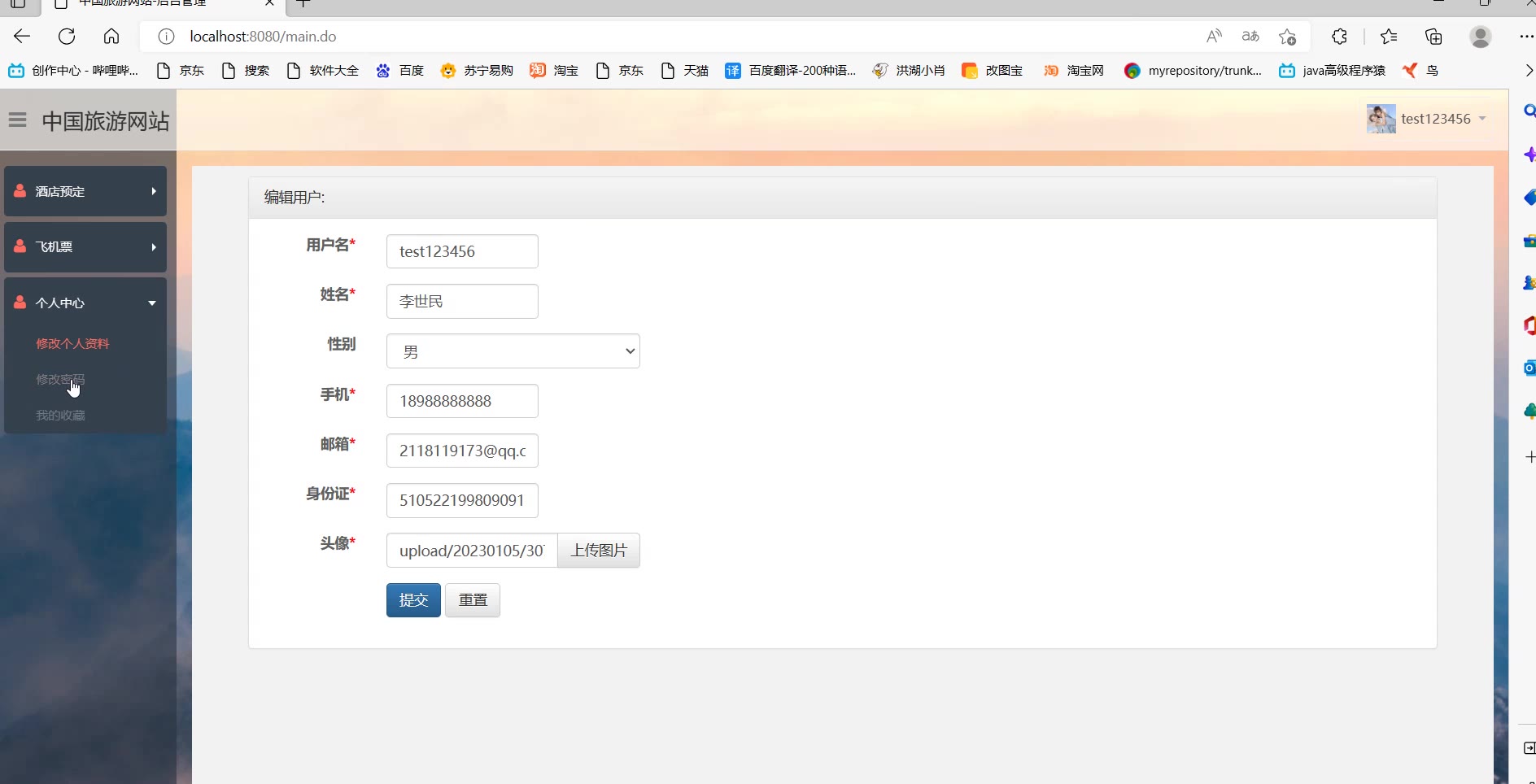The width and height of the screenshot is (1536, 784).
Task: Open the browser extensions puzzle icon
Action: click(x=1339, y=36)
